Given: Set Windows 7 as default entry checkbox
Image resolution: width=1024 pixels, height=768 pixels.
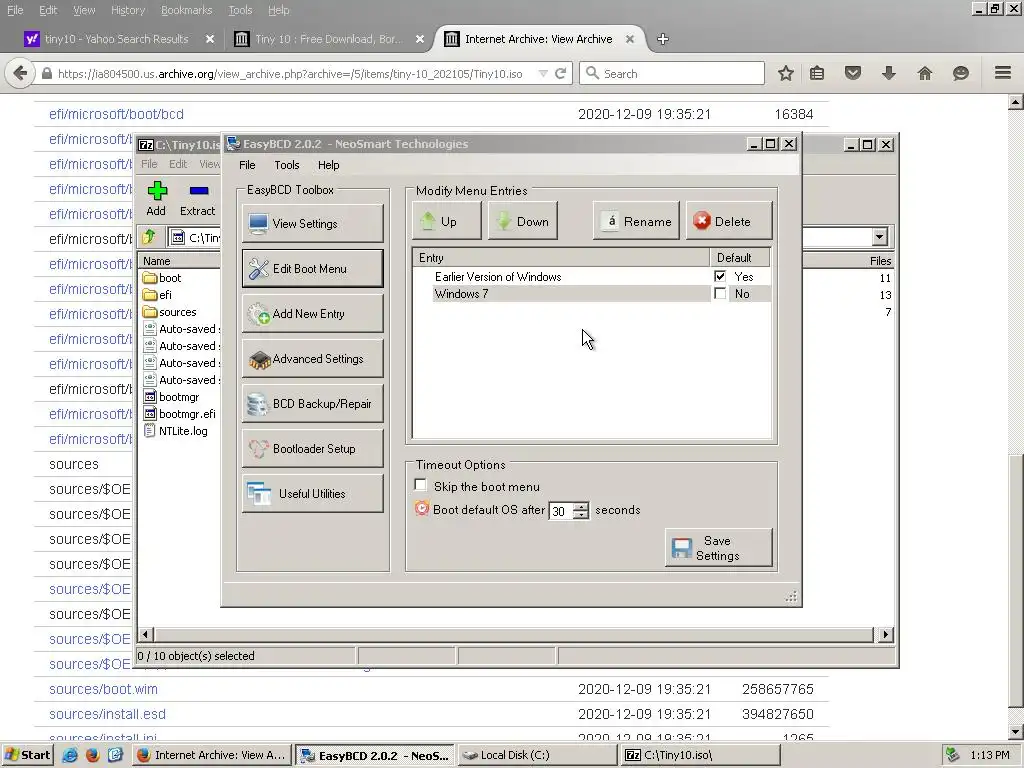Looking at the screenshot, I should (720, 294).
